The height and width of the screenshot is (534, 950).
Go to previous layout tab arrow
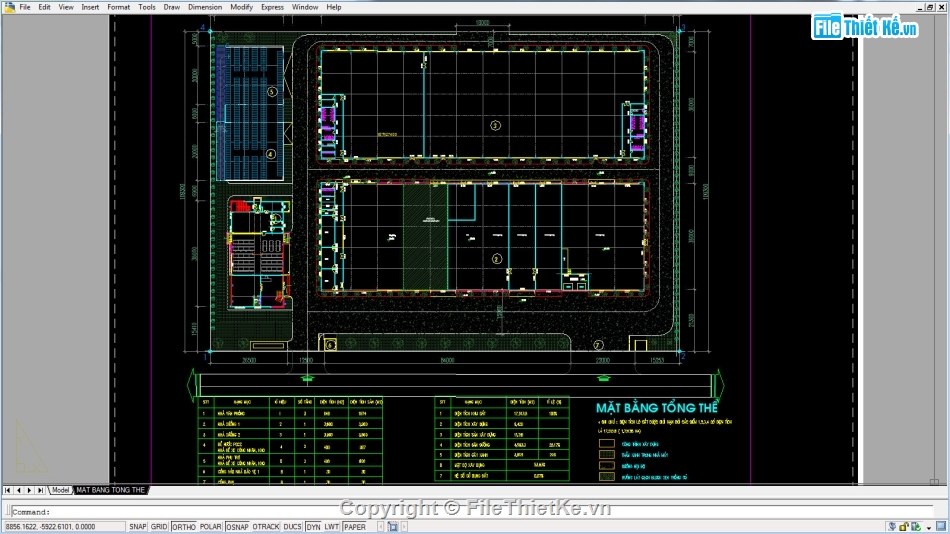pyautogui.click(x=18, y=490)
